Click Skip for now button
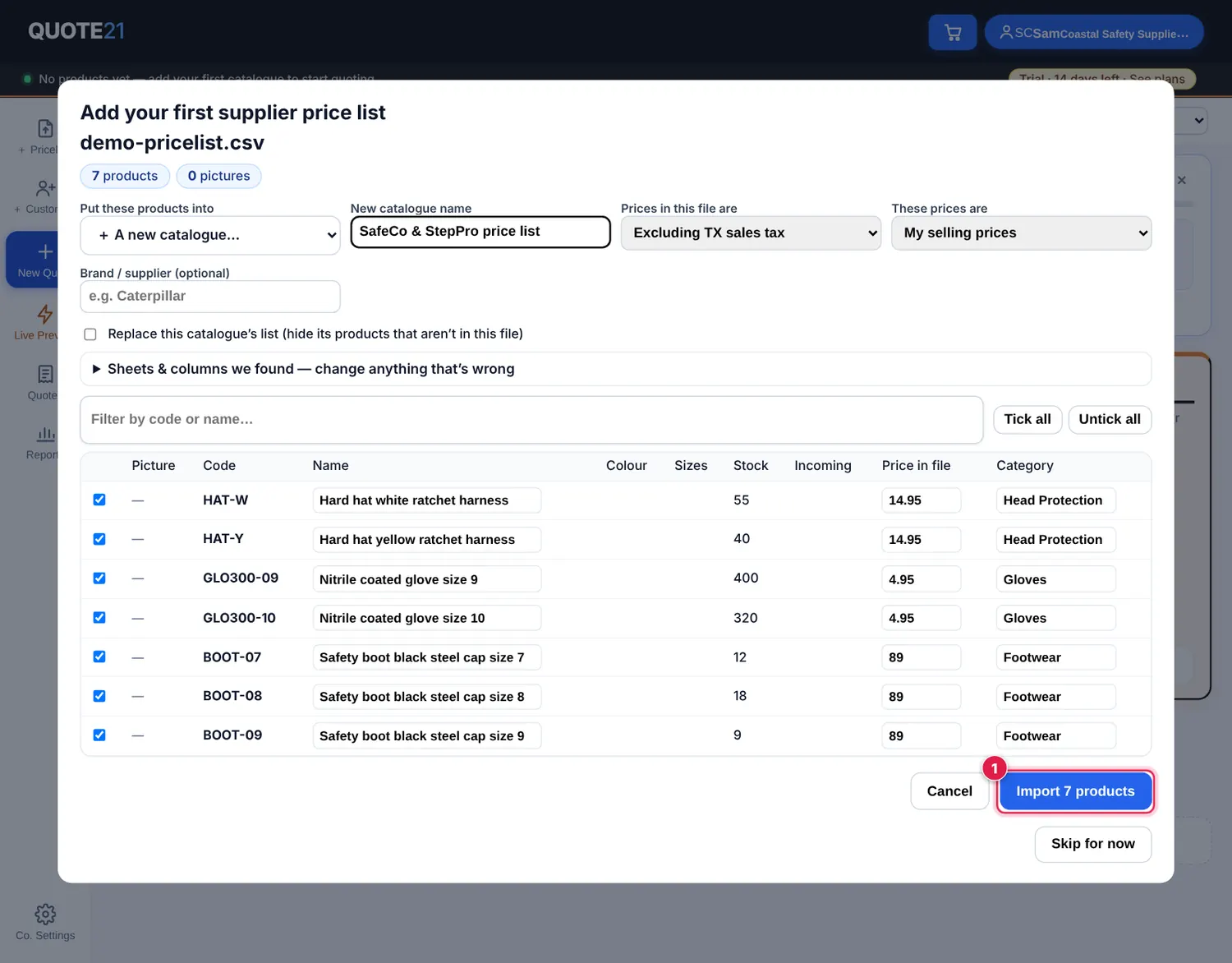The width and height of the screenshot is (1232, 963). (1093, 844)
